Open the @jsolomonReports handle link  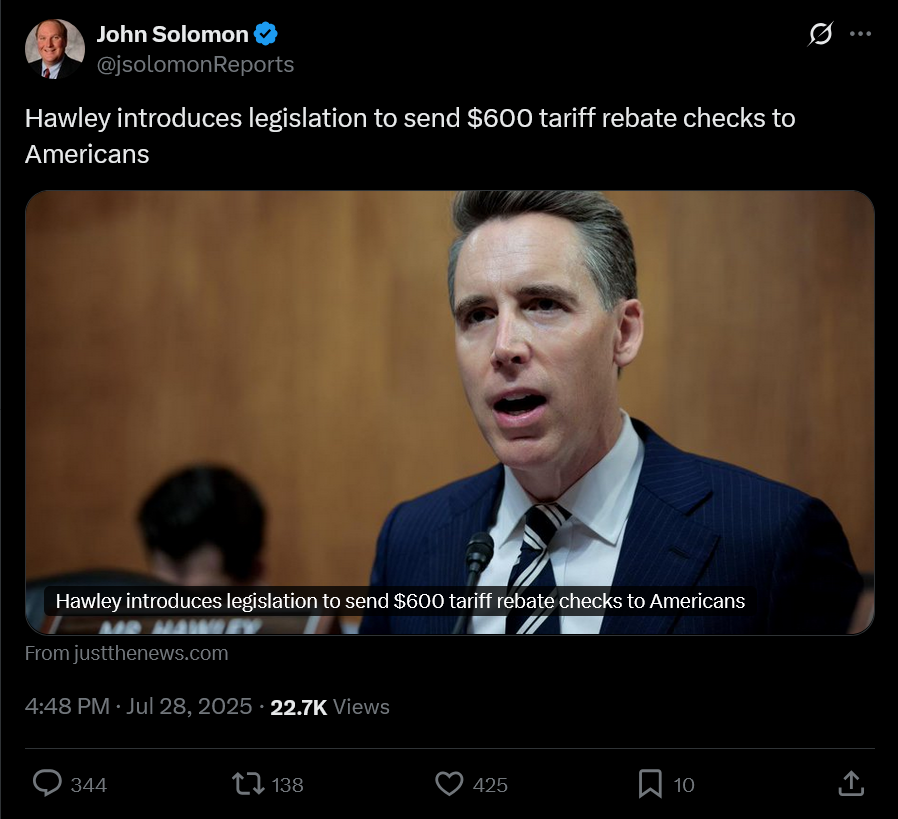(x=195, y=64)
